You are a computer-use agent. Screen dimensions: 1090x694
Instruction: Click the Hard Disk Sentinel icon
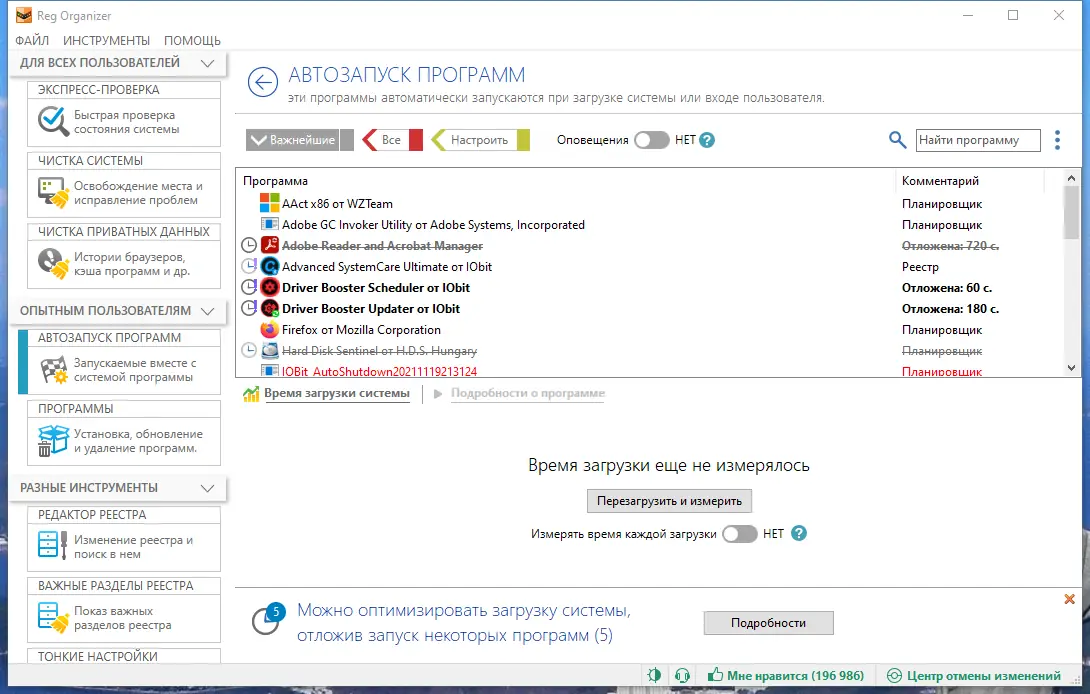[x=269, y=350]
